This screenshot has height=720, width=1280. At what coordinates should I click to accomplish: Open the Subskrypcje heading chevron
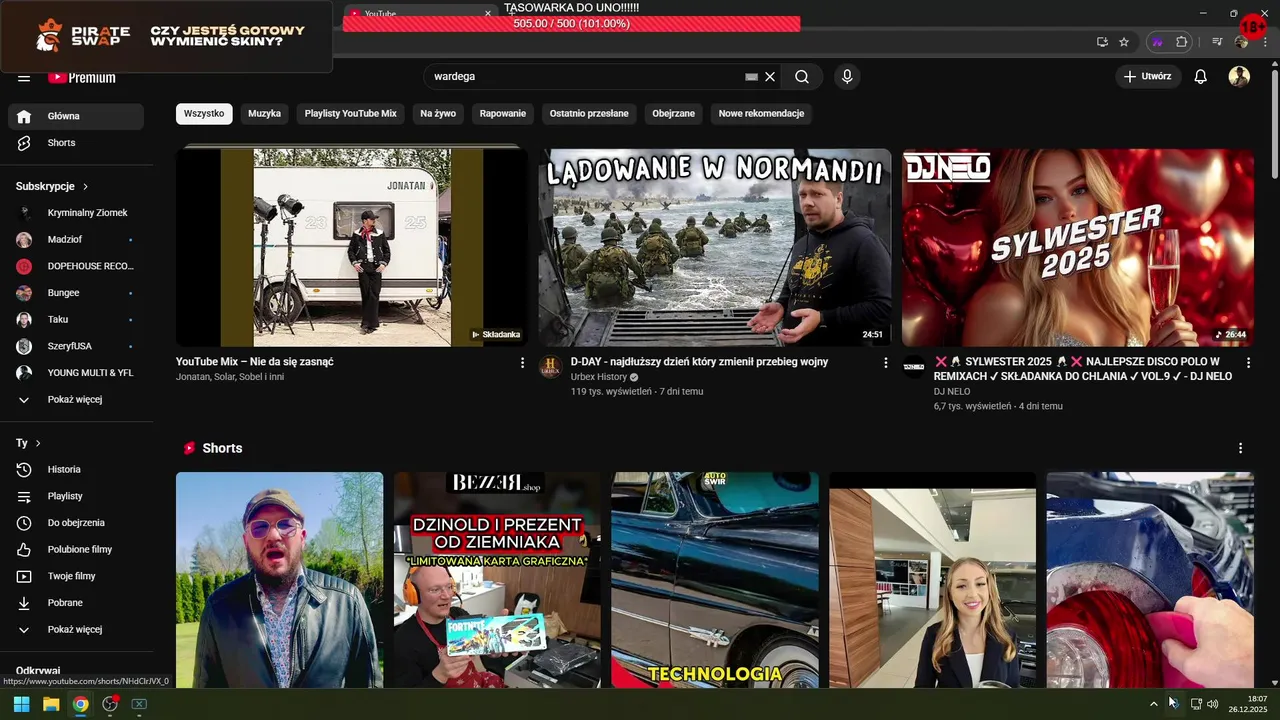[85, 187]
